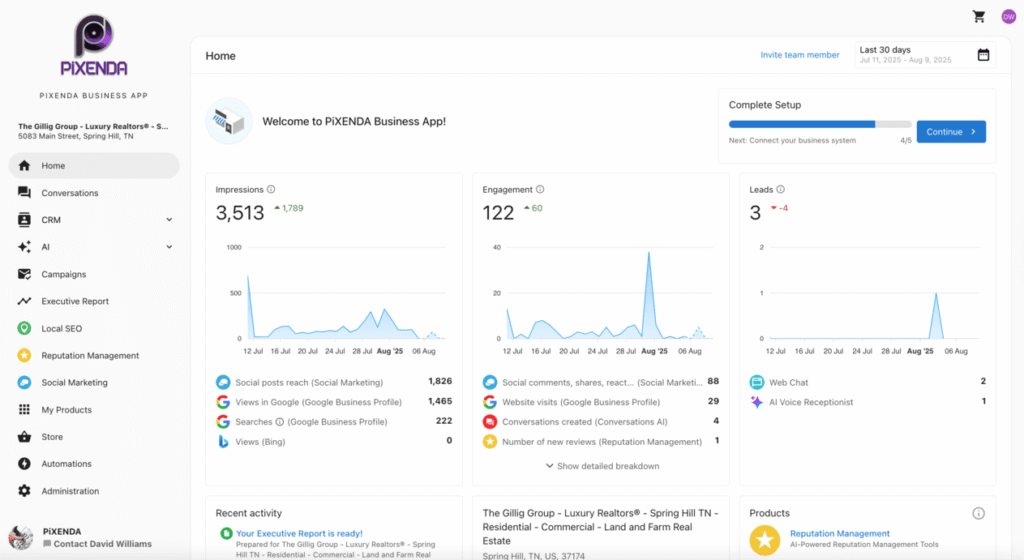
Task: Click the user avatar in top right
Action: tap(1008, 16)
